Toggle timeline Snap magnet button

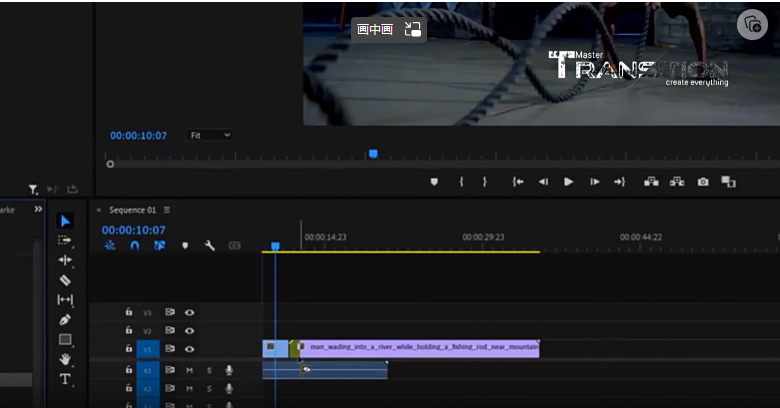pos(135,245)
